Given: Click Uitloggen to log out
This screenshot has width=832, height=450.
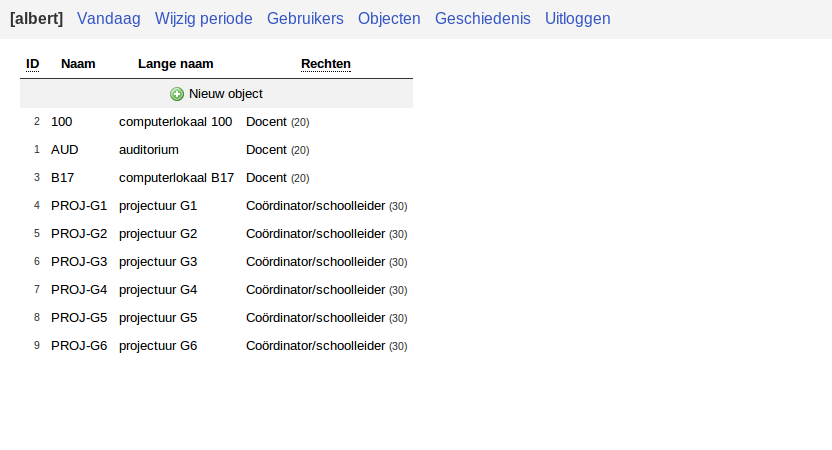Looking at the screenshot, I should tap(578, 18).
